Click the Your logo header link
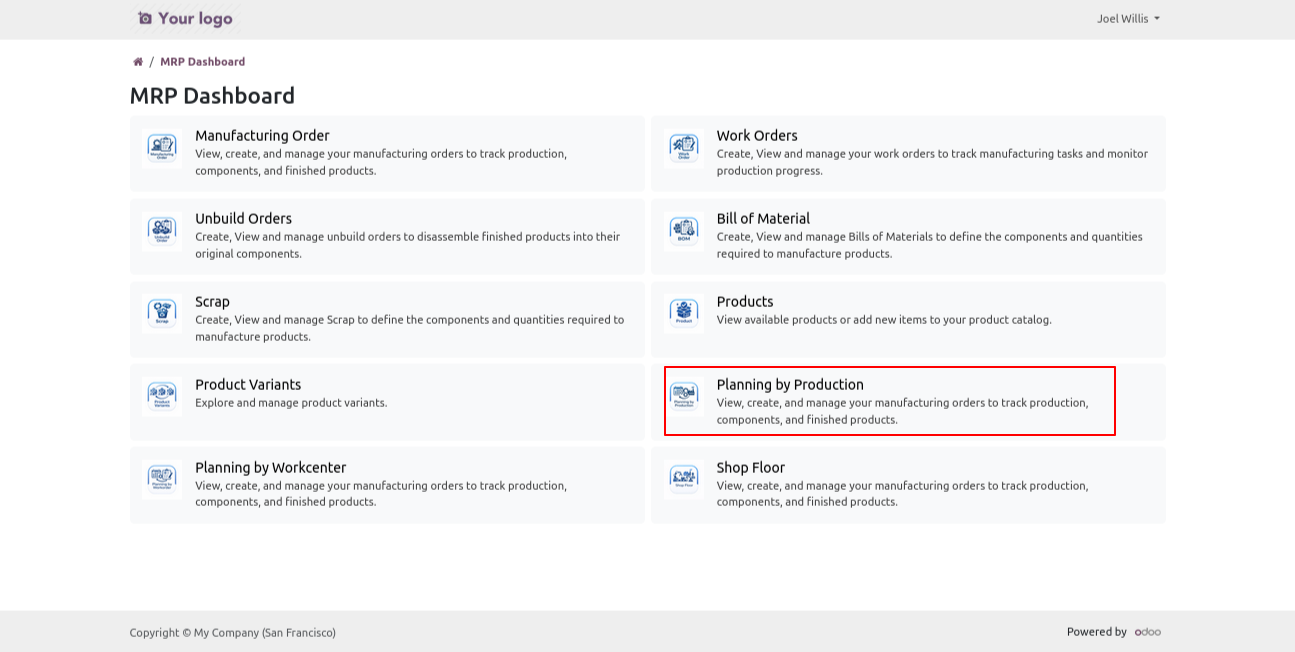 click(185, 19)
